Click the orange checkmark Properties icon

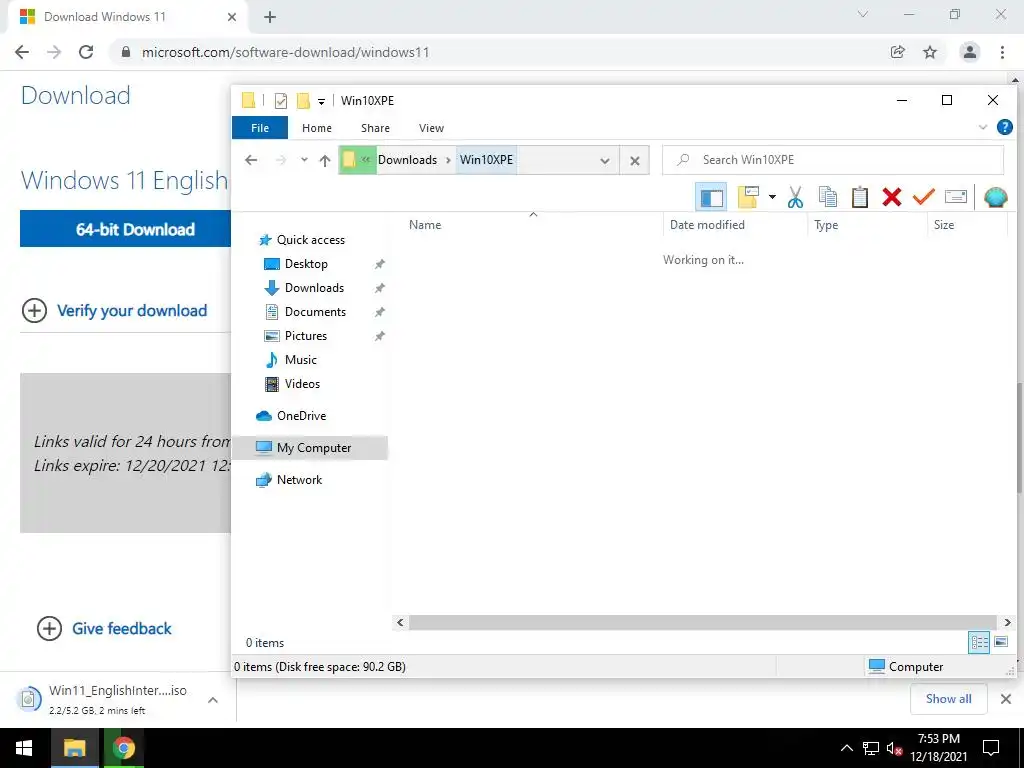[x=923, y=197]
